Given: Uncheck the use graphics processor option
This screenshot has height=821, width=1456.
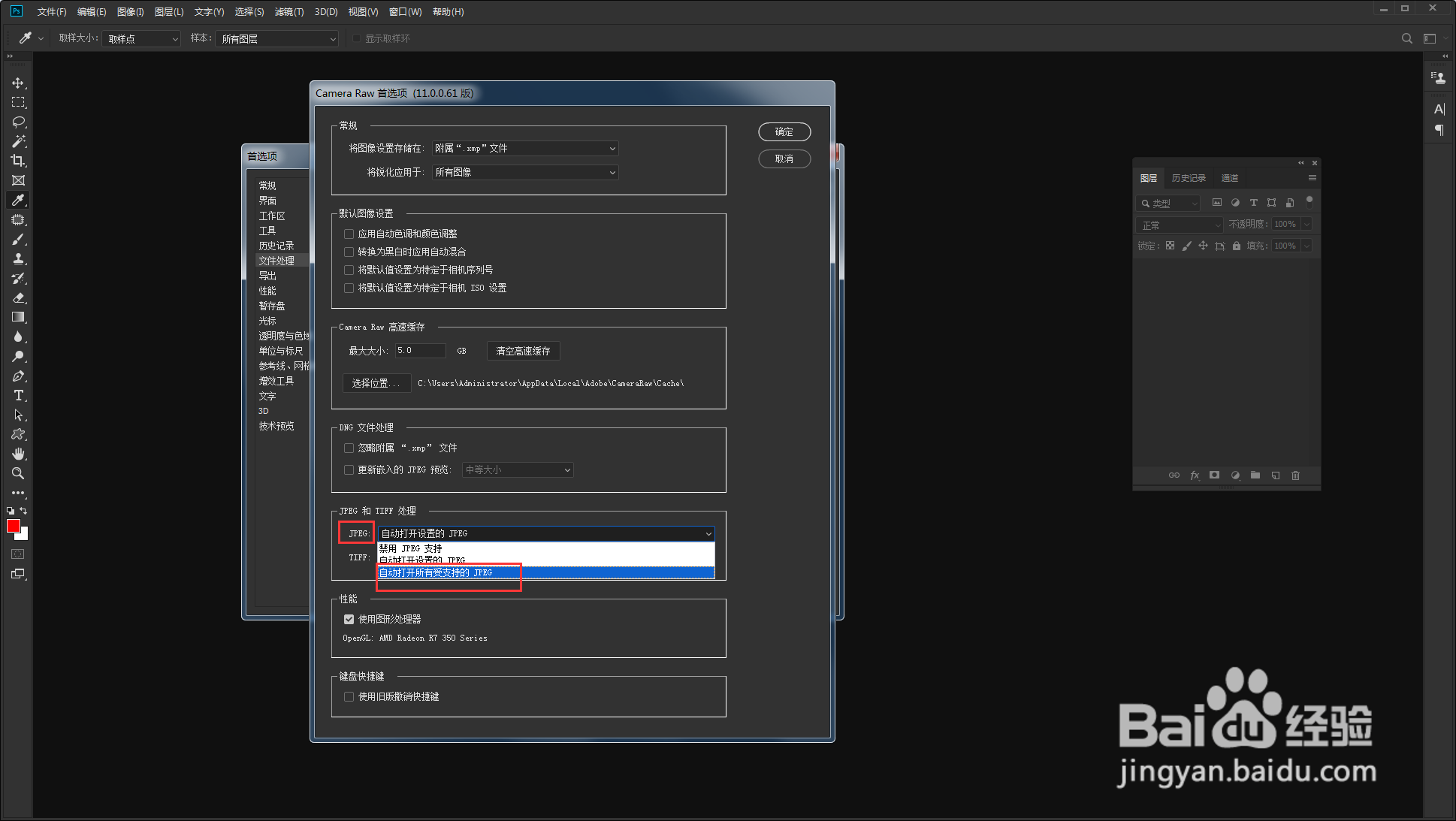Looking at the screenshot, I should 349,620.
